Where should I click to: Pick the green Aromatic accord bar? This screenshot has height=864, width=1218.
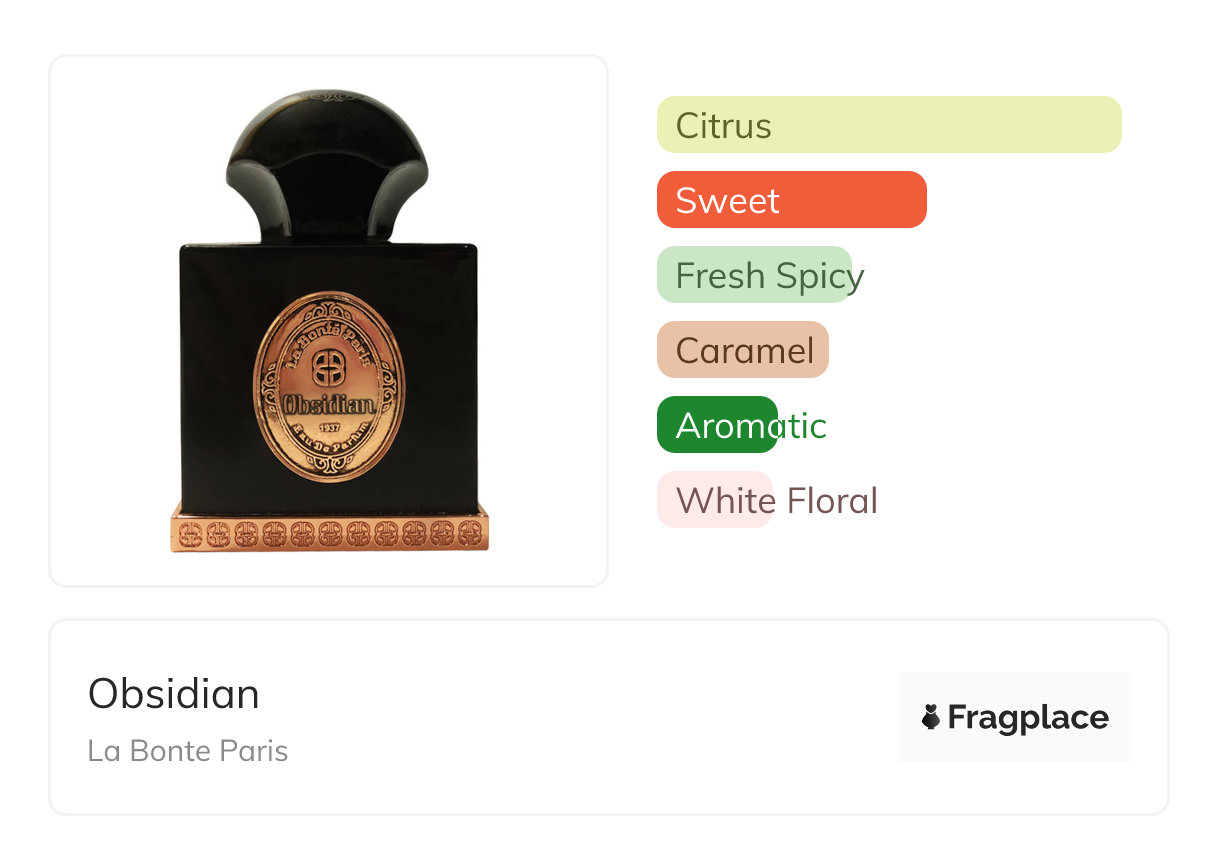tap(717, 425)
